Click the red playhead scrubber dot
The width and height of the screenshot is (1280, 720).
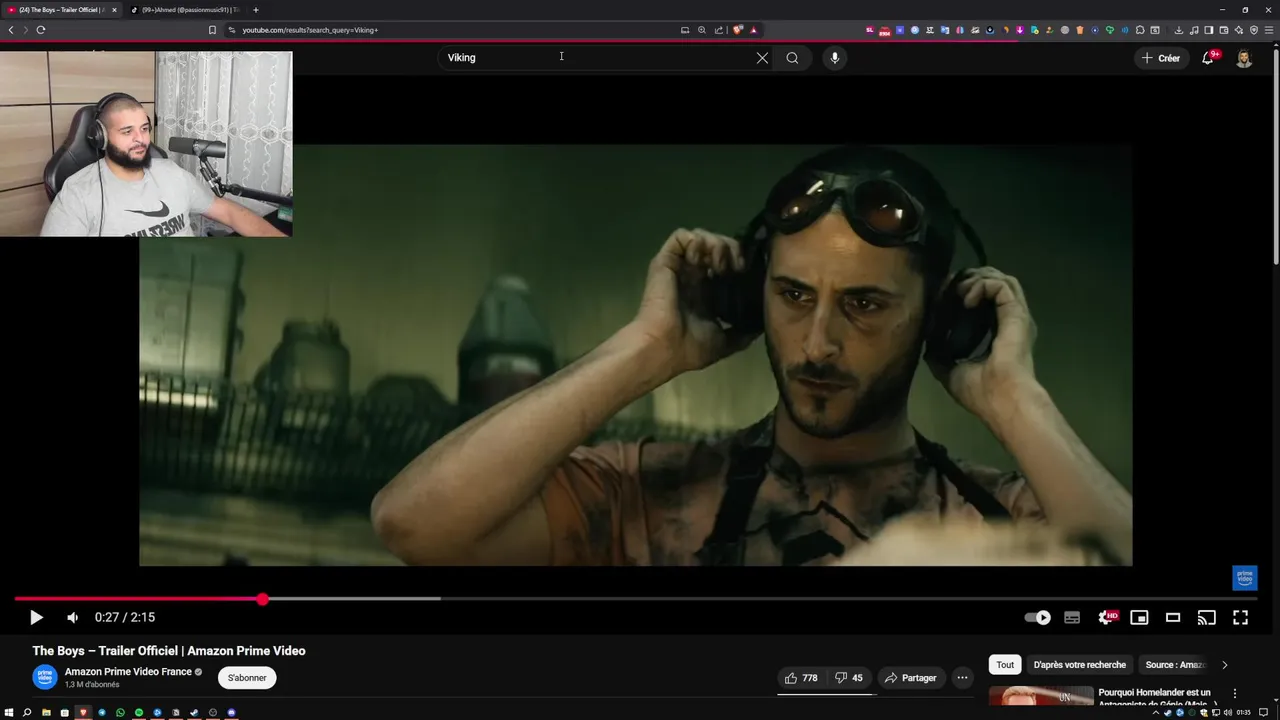point(262,599)
